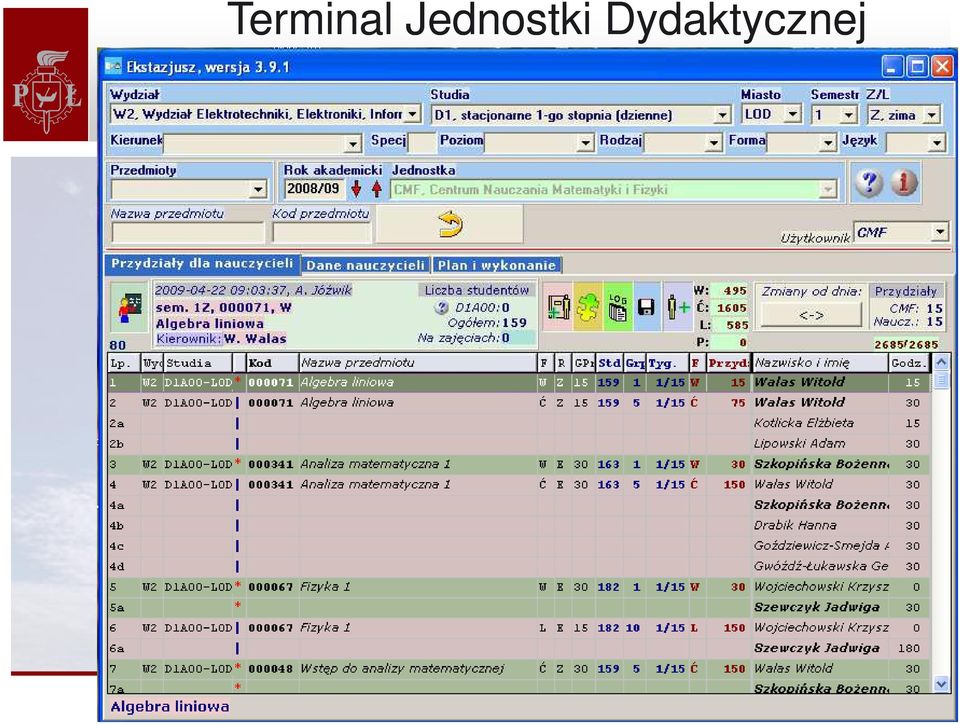Select the Przydziały dla nauczycieli tab
The height and width of the screenshot is (724, 960).
point(202,264)
